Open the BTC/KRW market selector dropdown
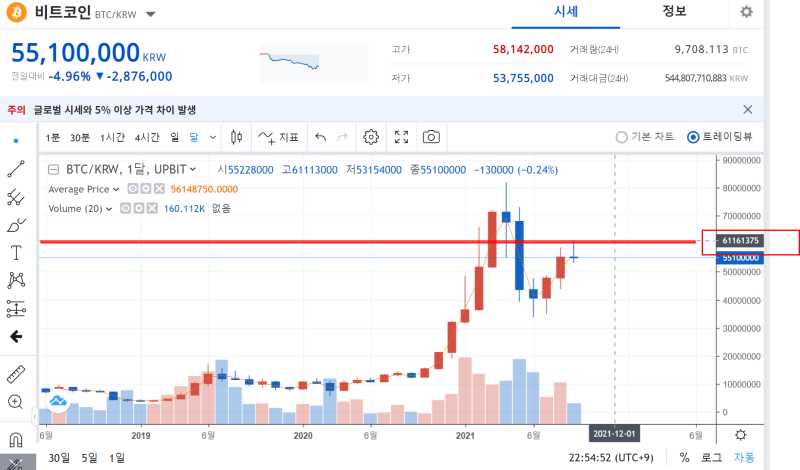Screen dimensions: 800x470 151,14
